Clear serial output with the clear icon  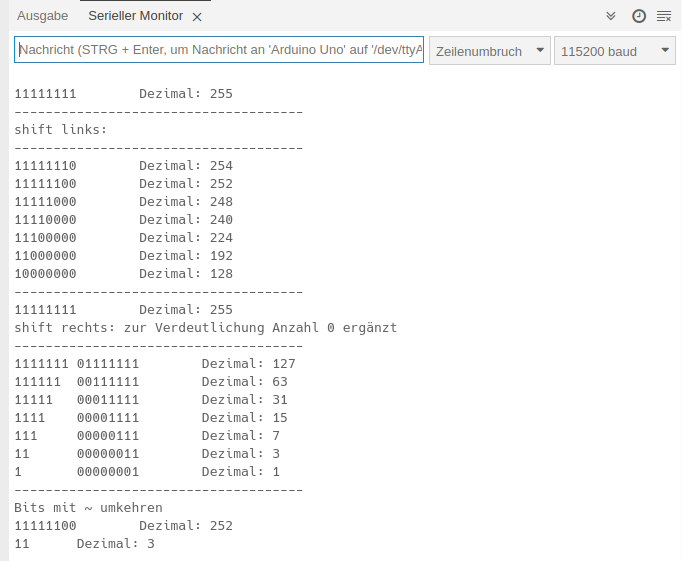[664, 16]
